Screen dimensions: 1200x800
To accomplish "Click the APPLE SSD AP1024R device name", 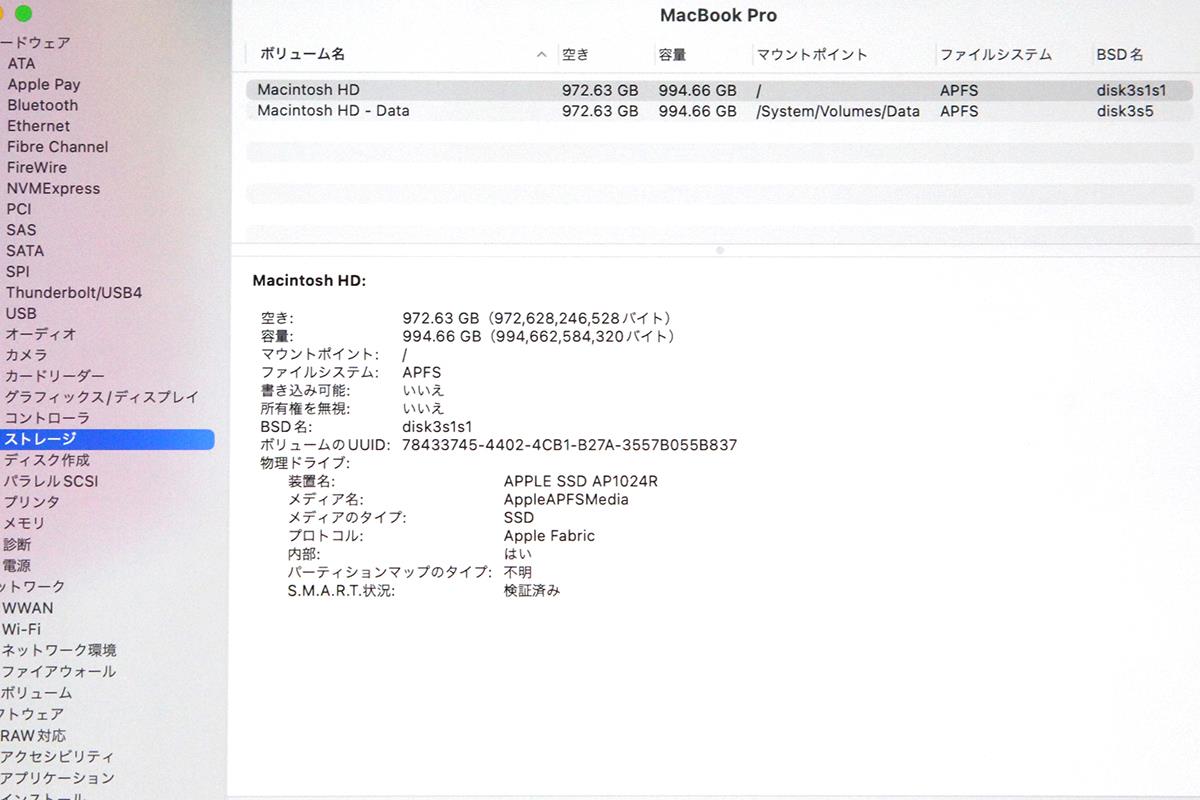I will (581, 481).
